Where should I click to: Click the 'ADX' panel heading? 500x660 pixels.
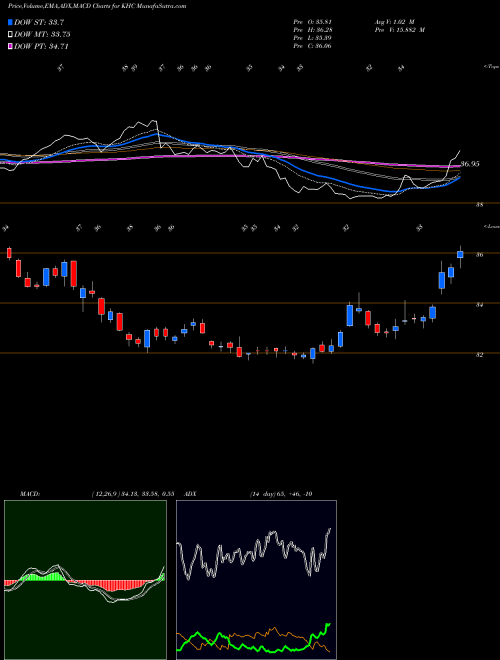pos(191,494)
